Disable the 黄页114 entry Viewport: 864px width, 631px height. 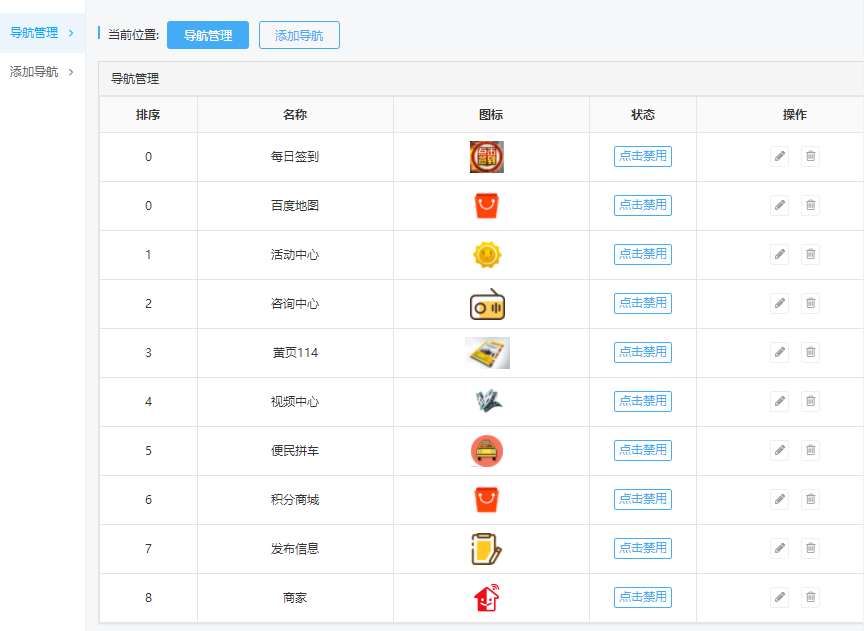[642, 353]
